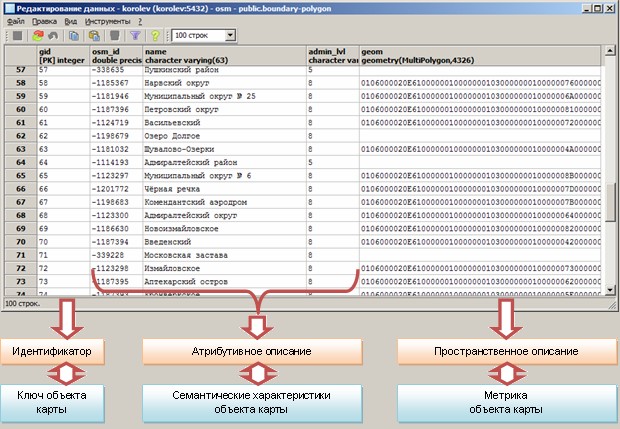
Task: Select row header number 63
Action: coord(19,149)
